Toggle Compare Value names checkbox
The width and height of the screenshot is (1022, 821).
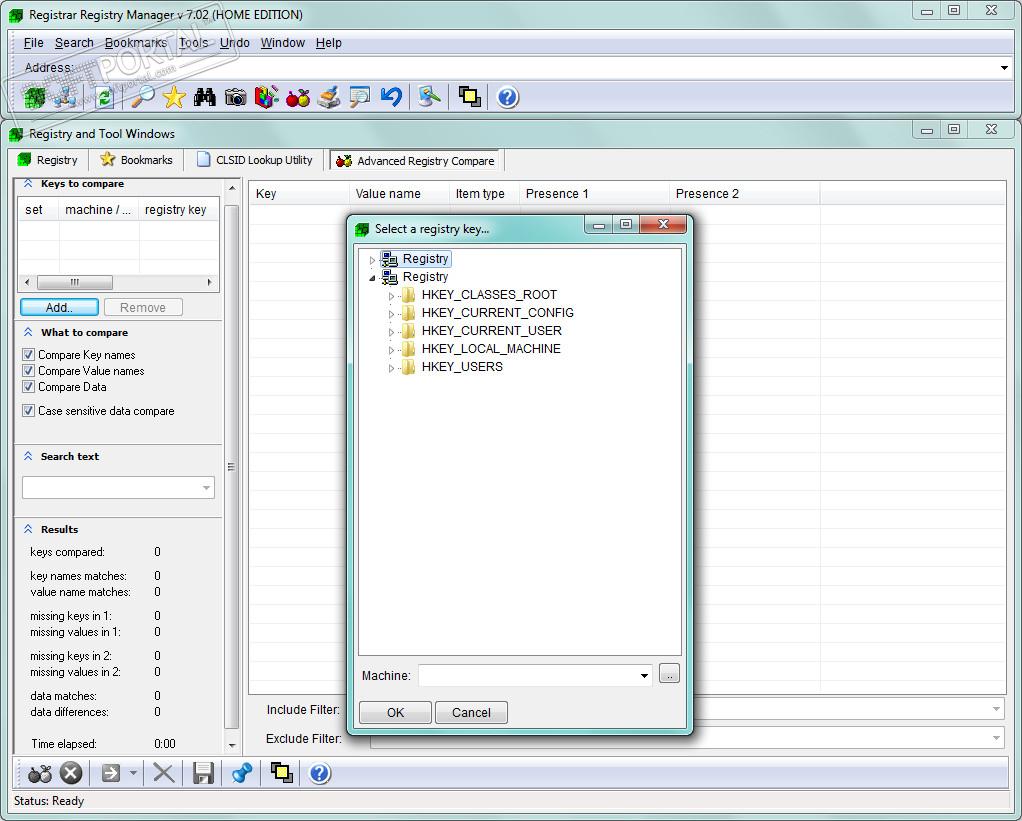point(28,371)
